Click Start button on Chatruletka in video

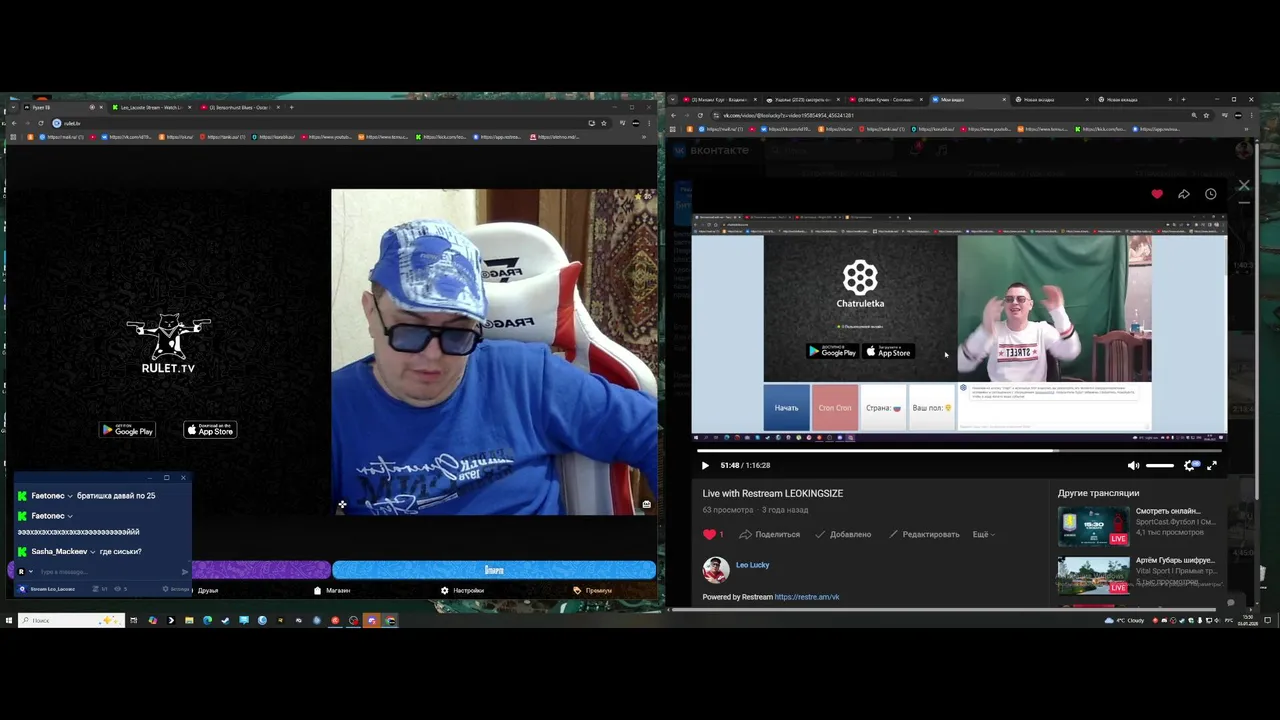pos(787,408)
